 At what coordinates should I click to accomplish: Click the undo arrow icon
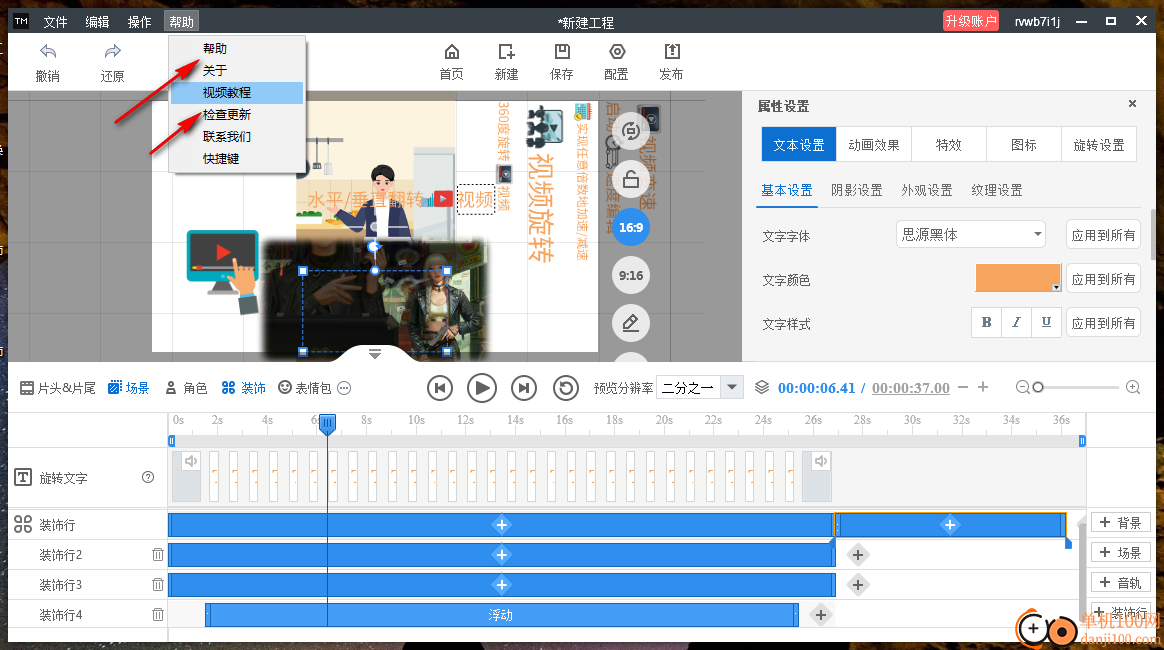point(48,51)
